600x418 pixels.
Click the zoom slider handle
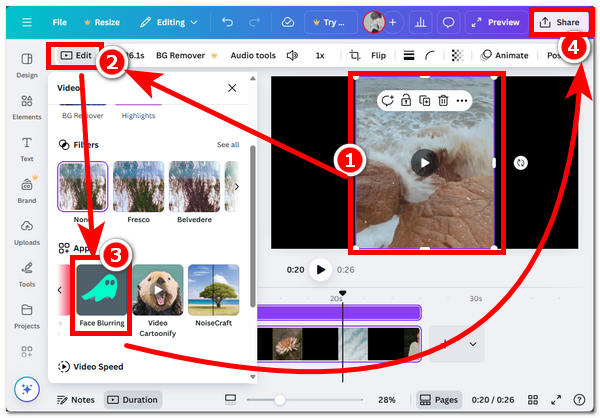click(279, 399)
